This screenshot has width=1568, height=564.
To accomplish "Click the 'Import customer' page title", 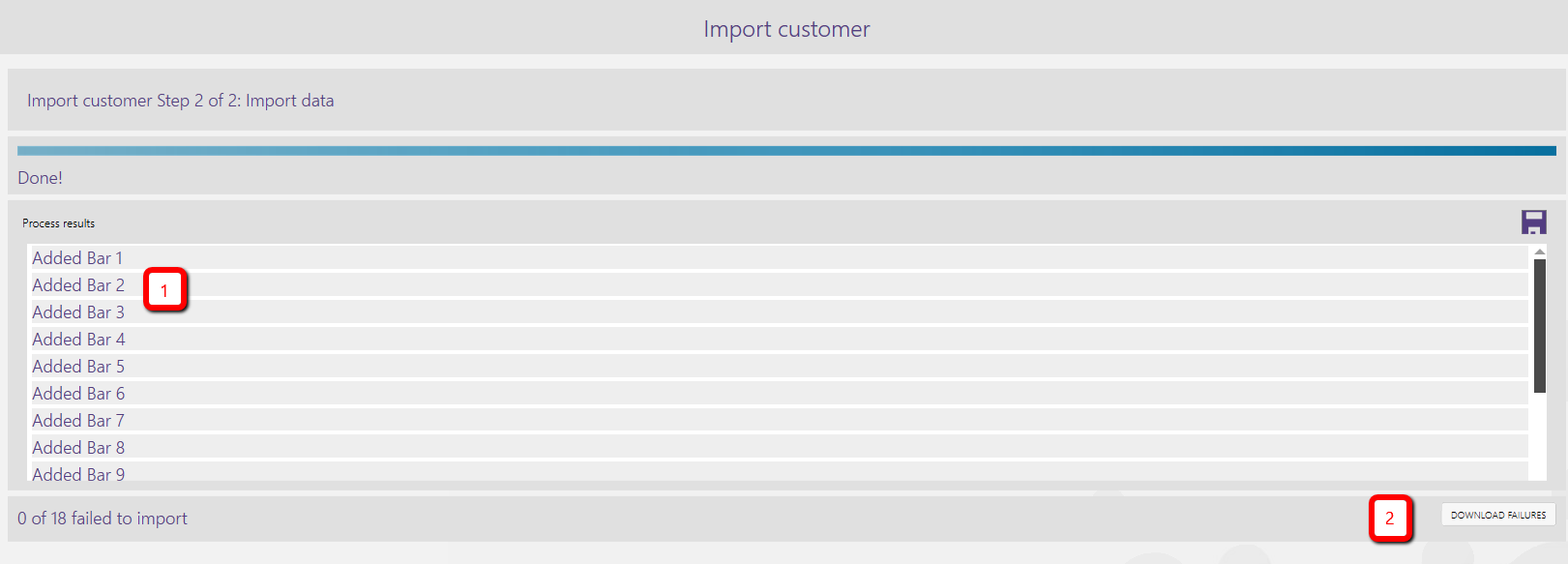I will click(x=786, y=29).
